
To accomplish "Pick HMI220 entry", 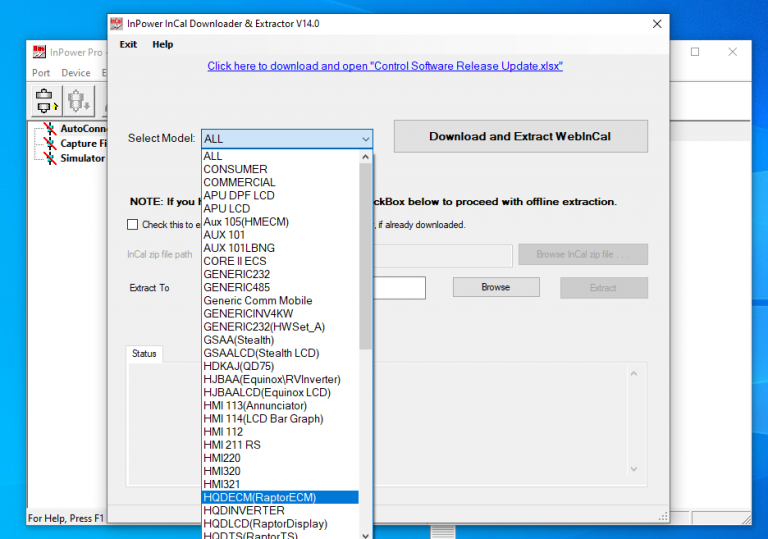I will coord(280,458).
